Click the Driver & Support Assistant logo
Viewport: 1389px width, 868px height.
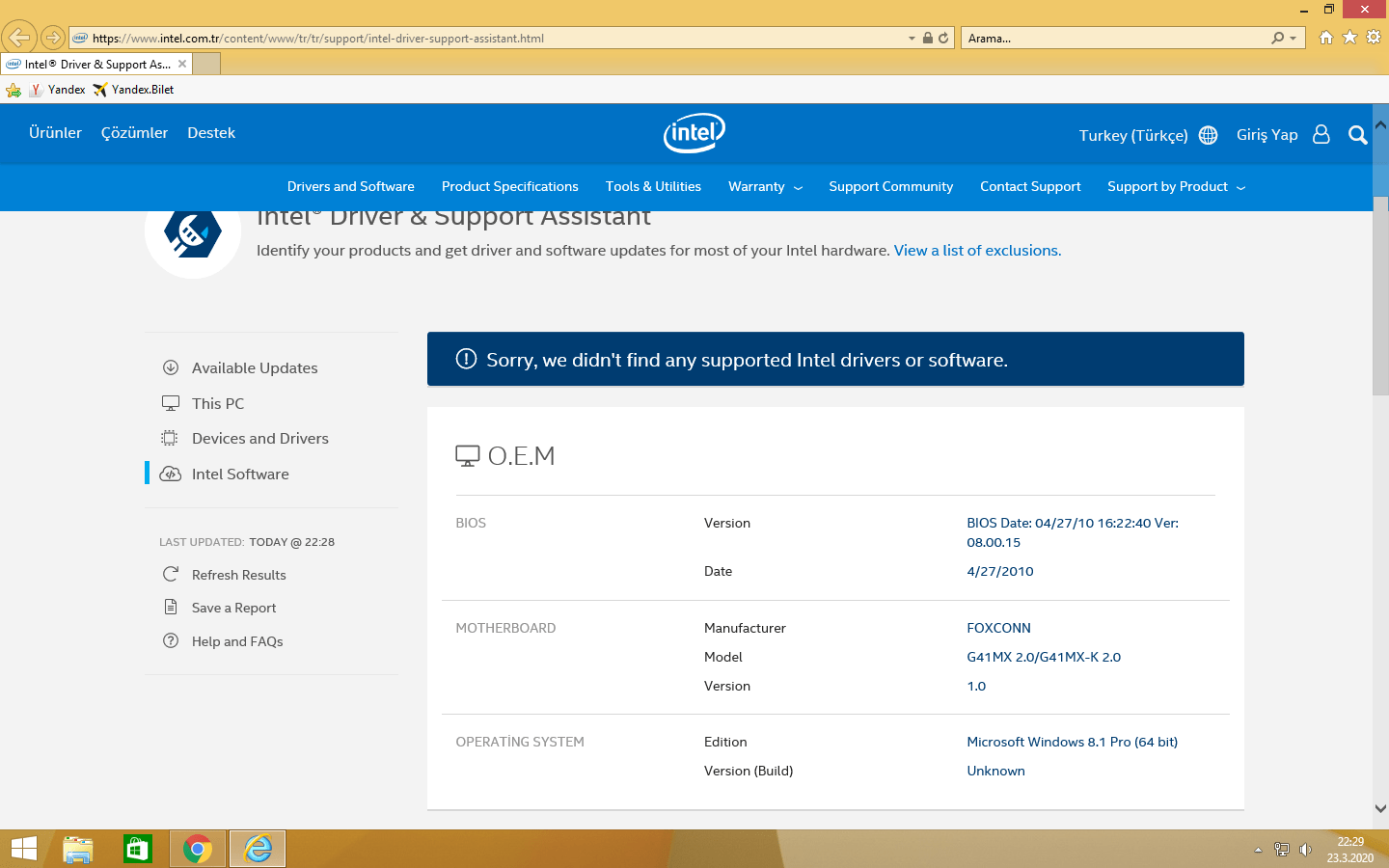[x=193, y=231]
